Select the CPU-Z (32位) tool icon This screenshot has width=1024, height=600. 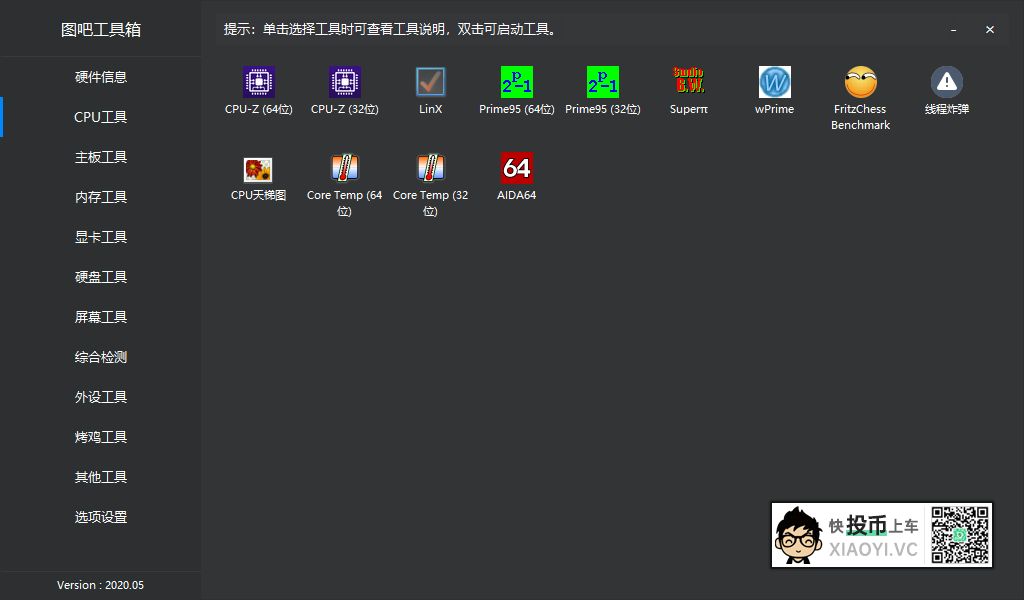[345, 82]
